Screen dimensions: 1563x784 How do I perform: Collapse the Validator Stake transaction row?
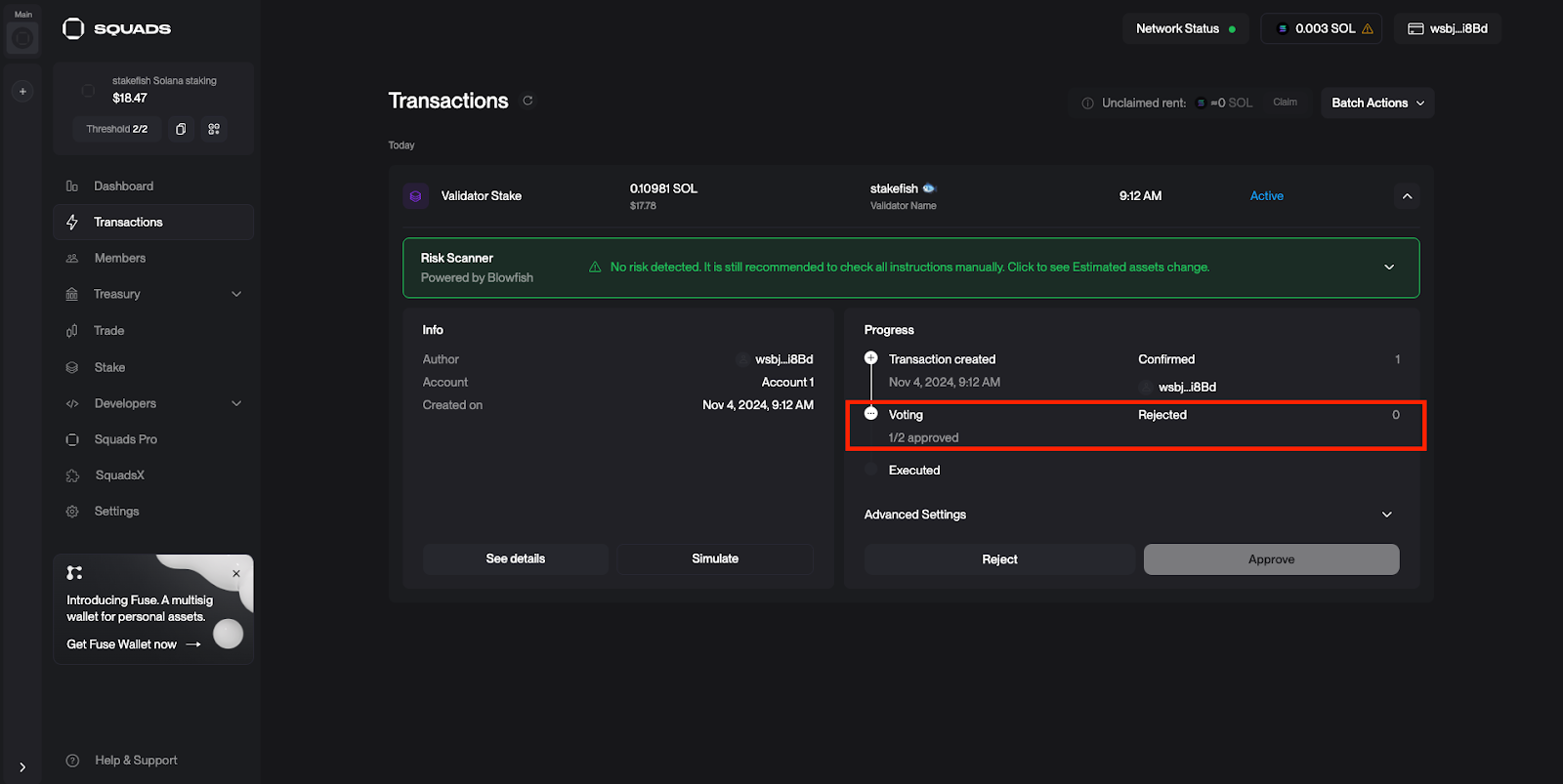click(1407, 196)
